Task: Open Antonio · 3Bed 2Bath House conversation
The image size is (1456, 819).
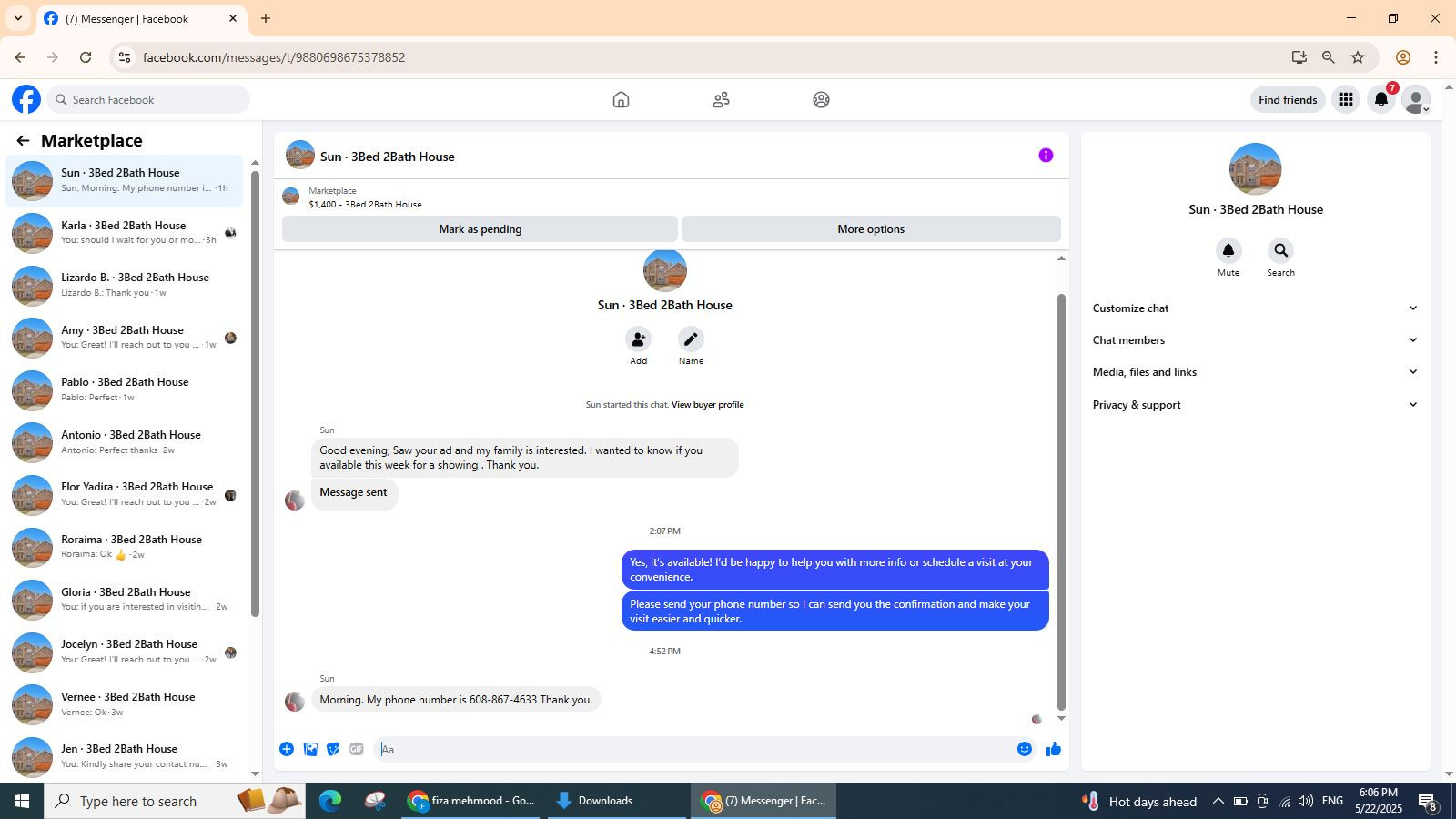Action: 125,442
